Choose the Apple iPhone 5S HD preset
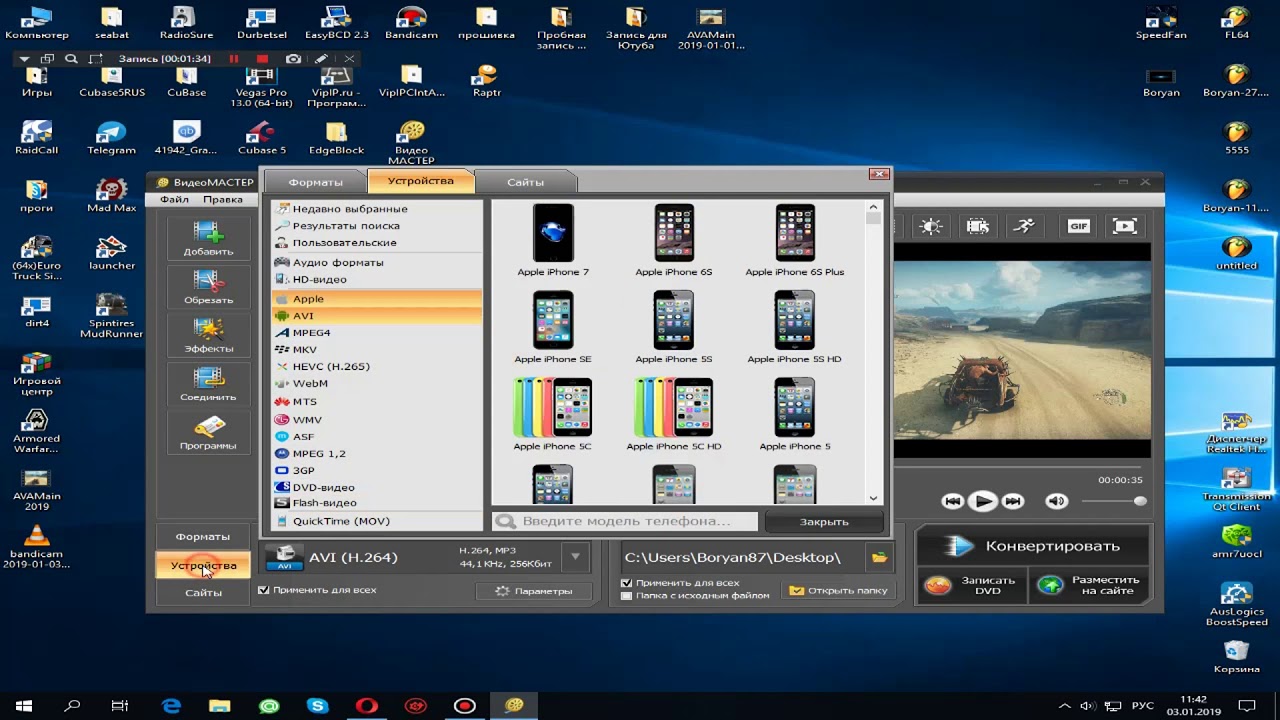This screenshot has height=720, width=1280. click(795, 327)
